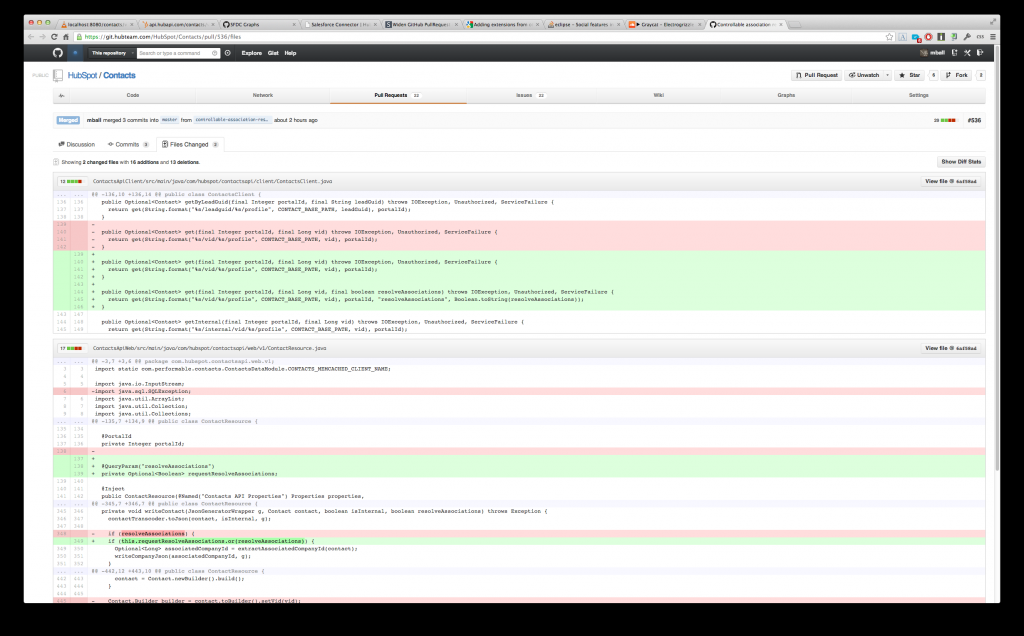The width and height of the screenshot is (1024, 636).
Task: Click the letter A extension icon in the toolbar
Action: pyautogui.click(x=903, y=37)
